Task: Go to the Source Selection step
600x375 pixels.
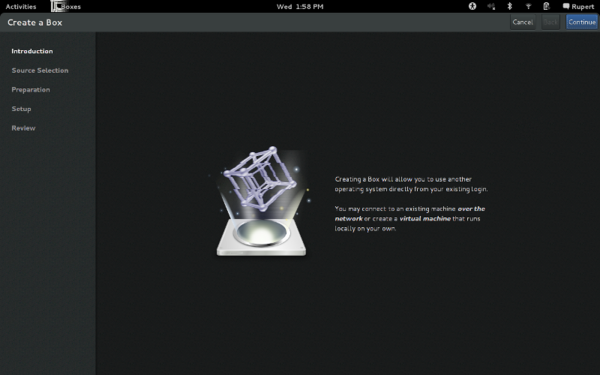Action: [x=40, y=70]
